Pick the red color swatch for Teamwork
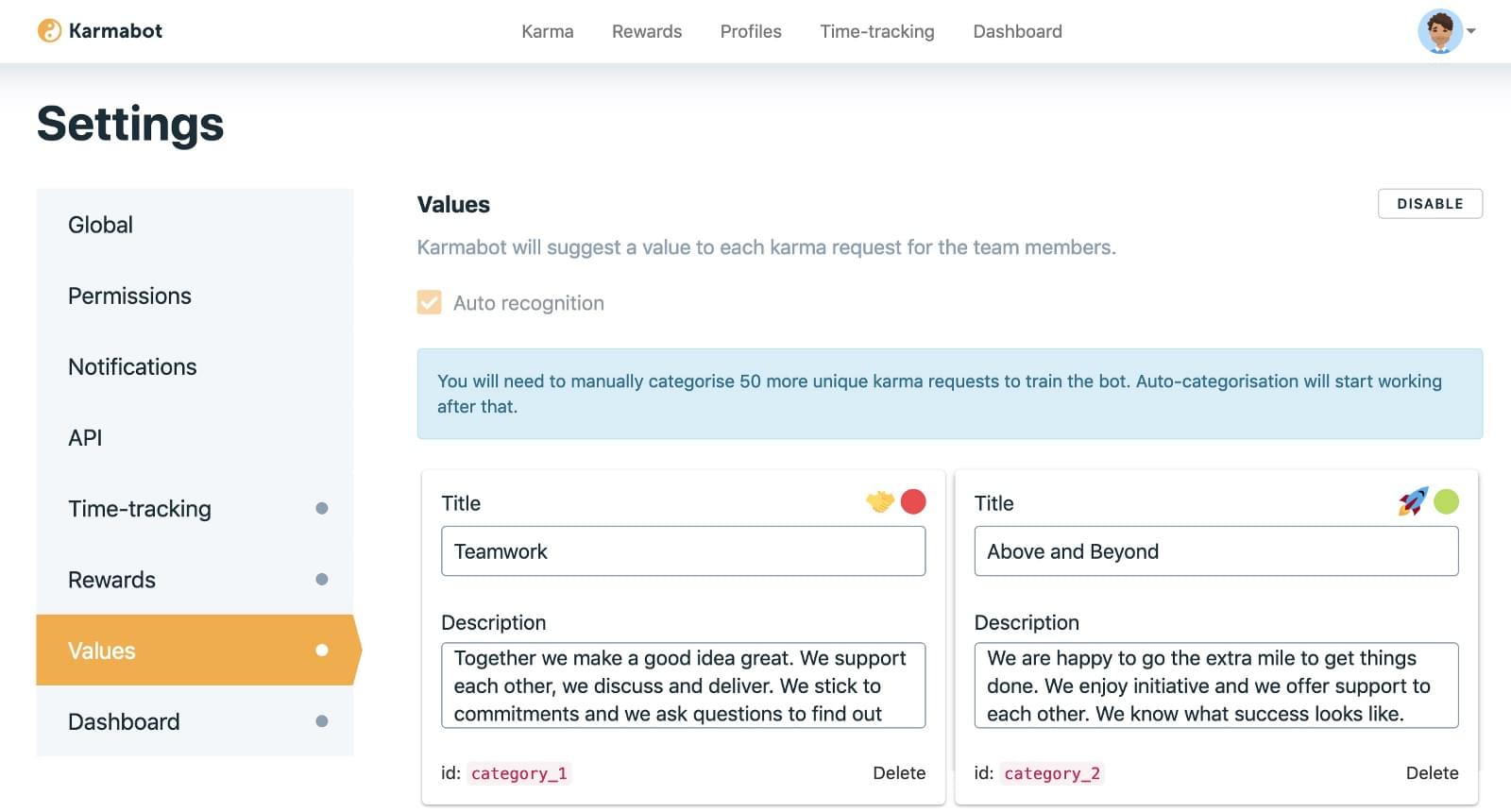This screenshot has height=812, width=1511. 913,501
